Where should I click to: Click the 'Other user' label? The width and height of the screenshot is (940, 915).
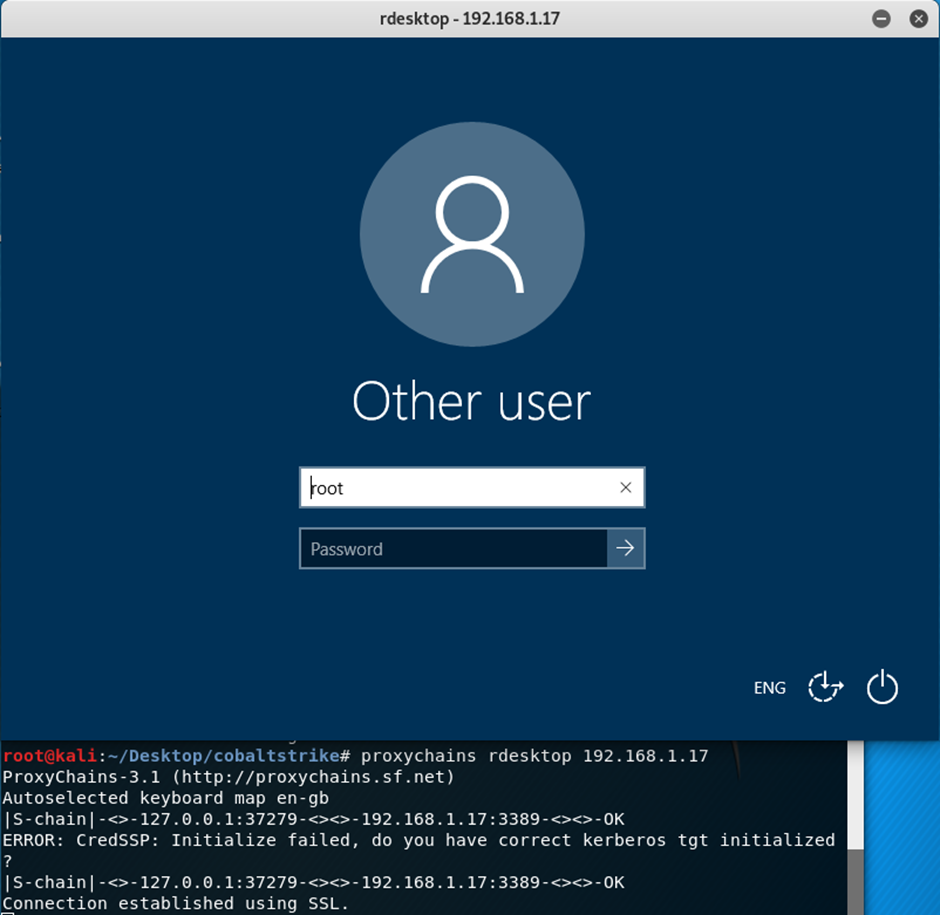click(x=472, y=402)
